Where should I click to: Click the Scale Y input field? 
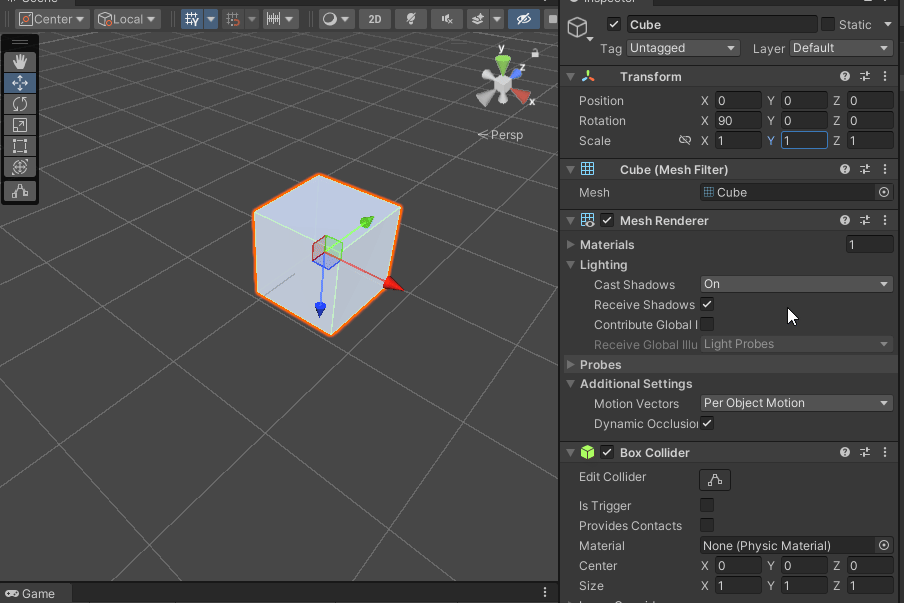tap(804, 140)
